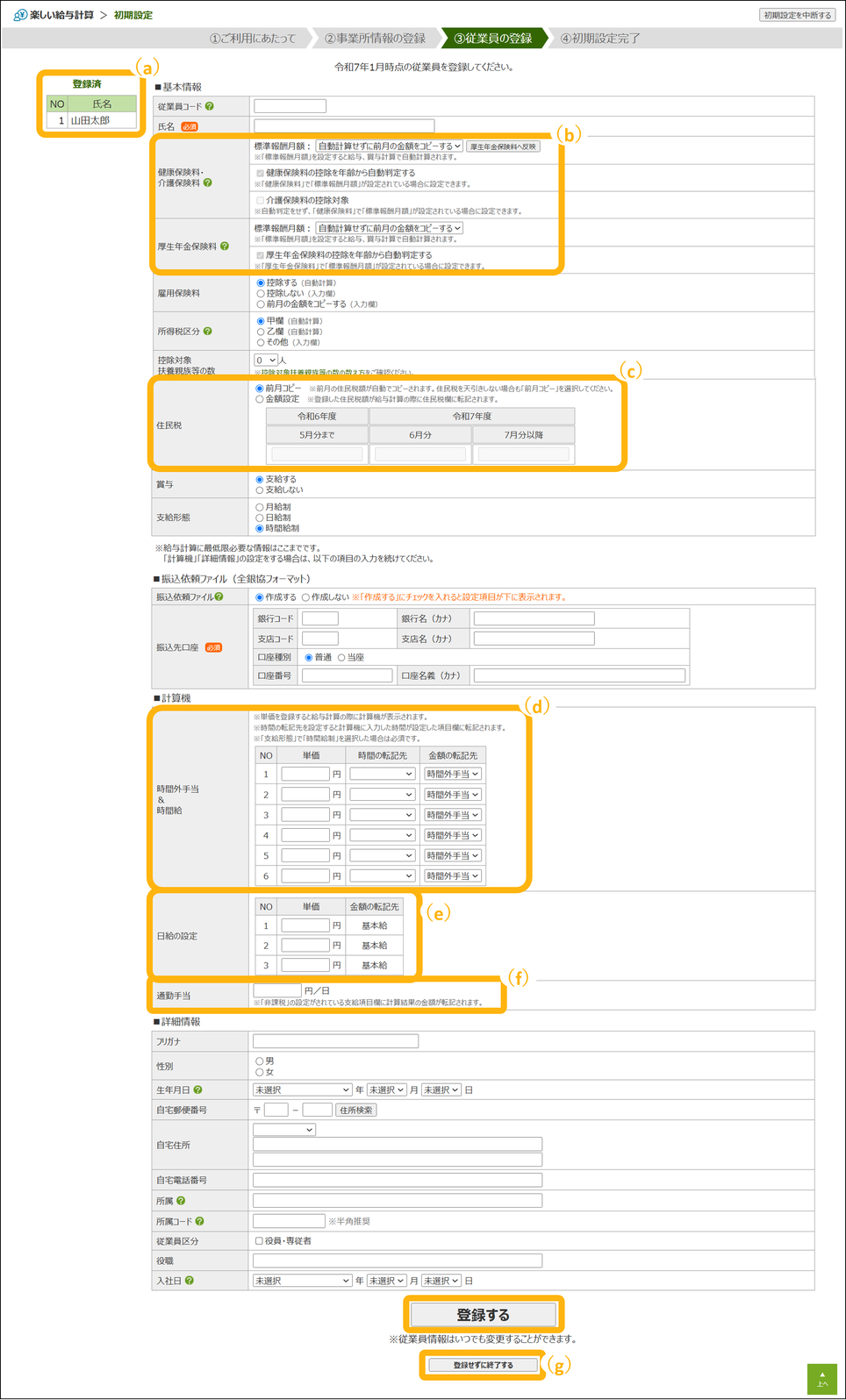Open 控除対象扶養親族等の数 dropdown
846x1400 pixels.
(x=266, y=361)
